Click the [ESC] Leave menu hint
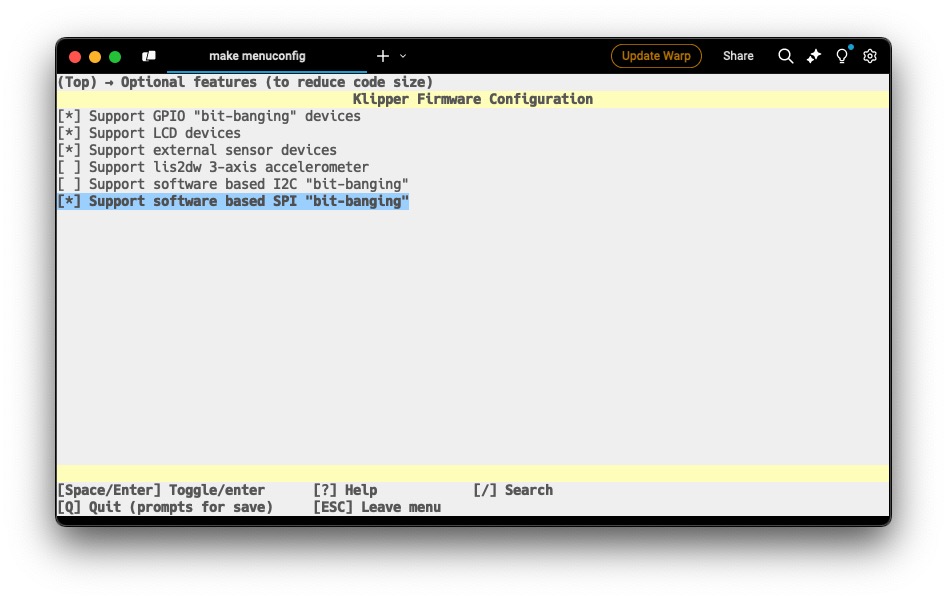Screen dimensions: 947x600 (x=377, y=507)
